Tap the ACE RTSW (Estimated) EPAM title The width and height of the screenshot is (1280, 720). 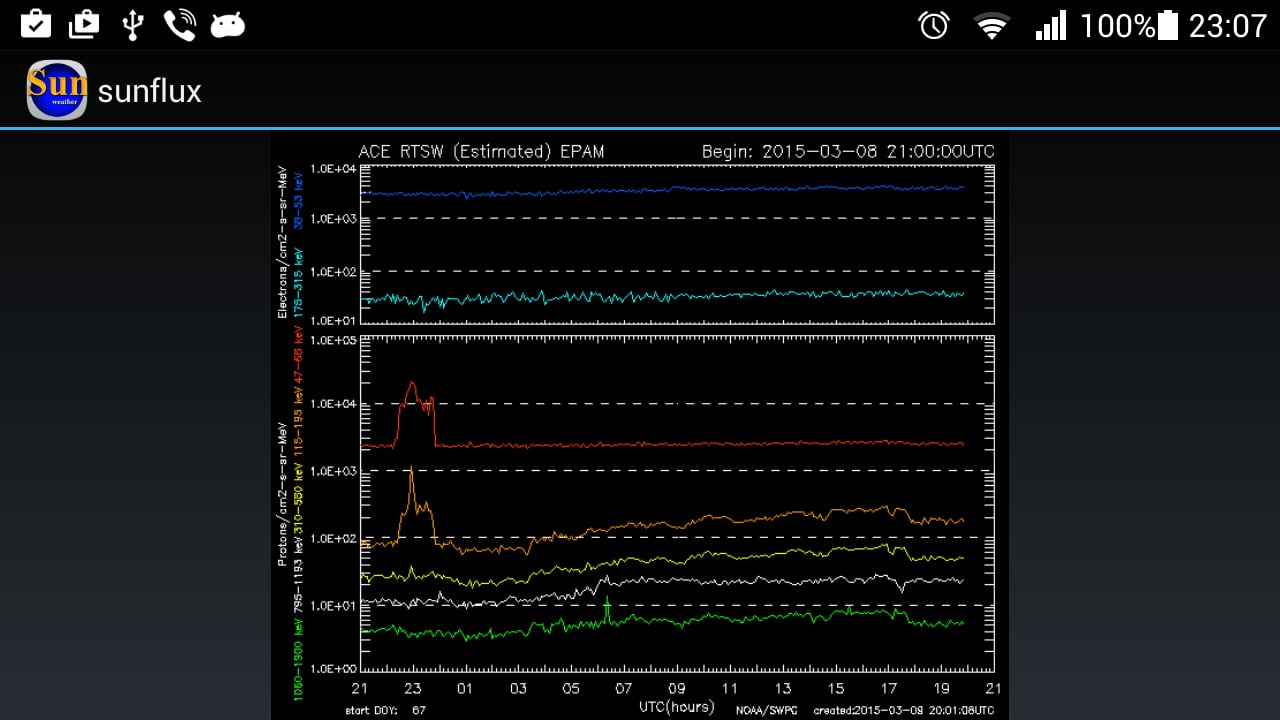(x=481, y=152)
